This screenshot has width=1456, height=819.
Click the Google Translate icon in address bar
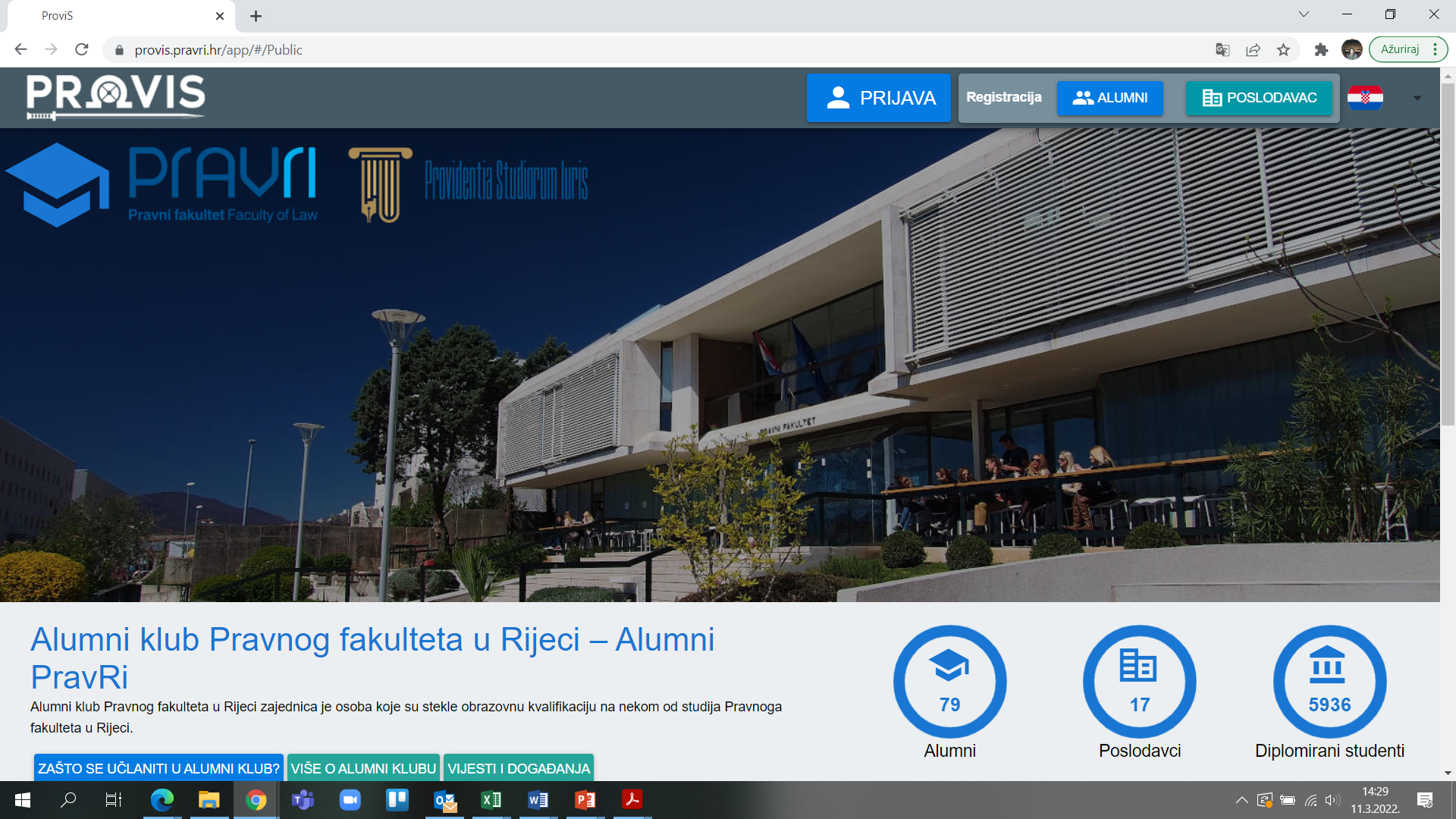(1222, 50)
